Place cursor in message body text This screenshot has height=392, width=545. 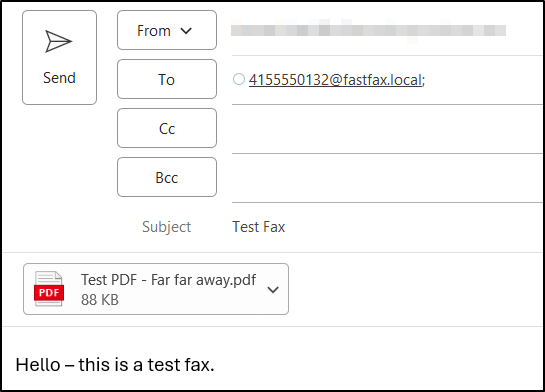pos(115,365)
